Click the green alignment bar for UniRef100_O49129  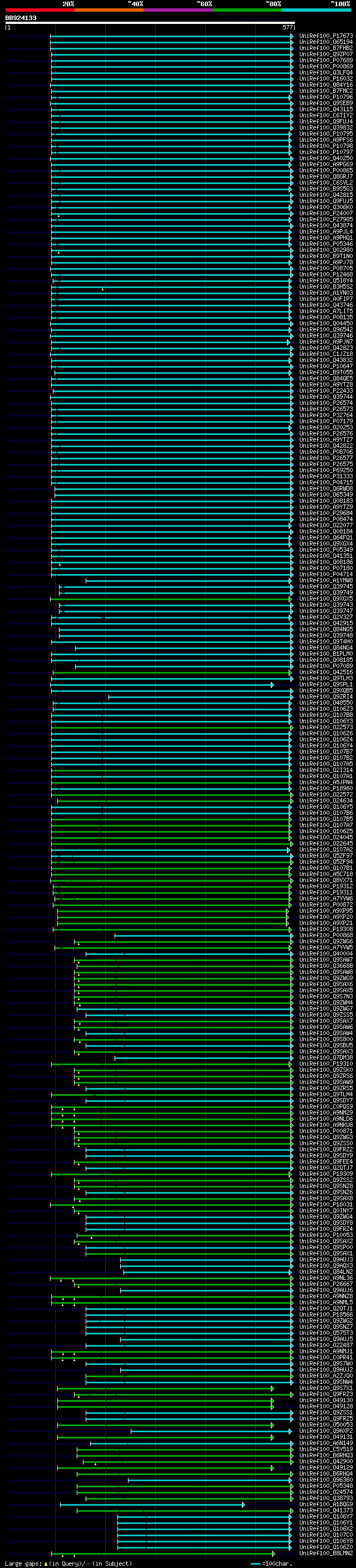pos(166,1467)
